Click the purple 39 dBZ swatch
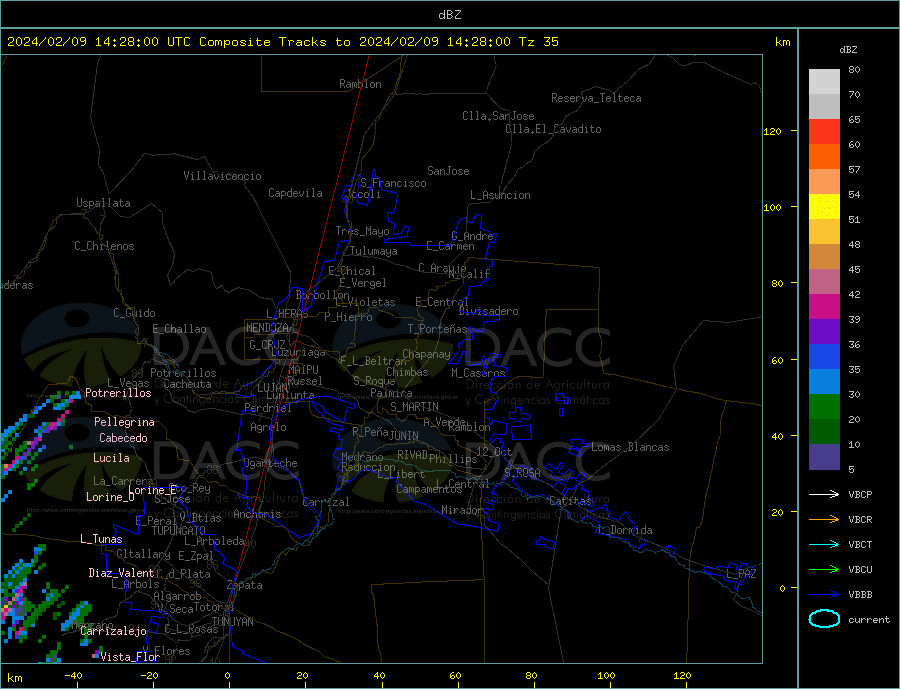 point(824,331)
